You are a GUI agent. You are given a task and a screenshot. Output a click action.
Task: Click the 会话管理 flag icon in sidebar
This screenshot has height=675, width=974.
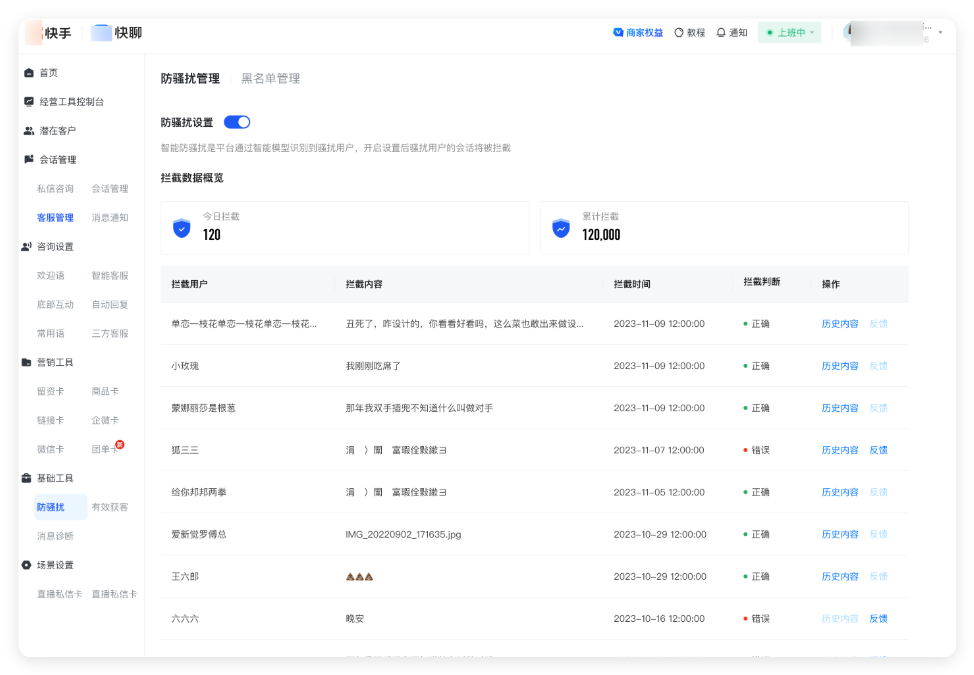coord(27,159)
